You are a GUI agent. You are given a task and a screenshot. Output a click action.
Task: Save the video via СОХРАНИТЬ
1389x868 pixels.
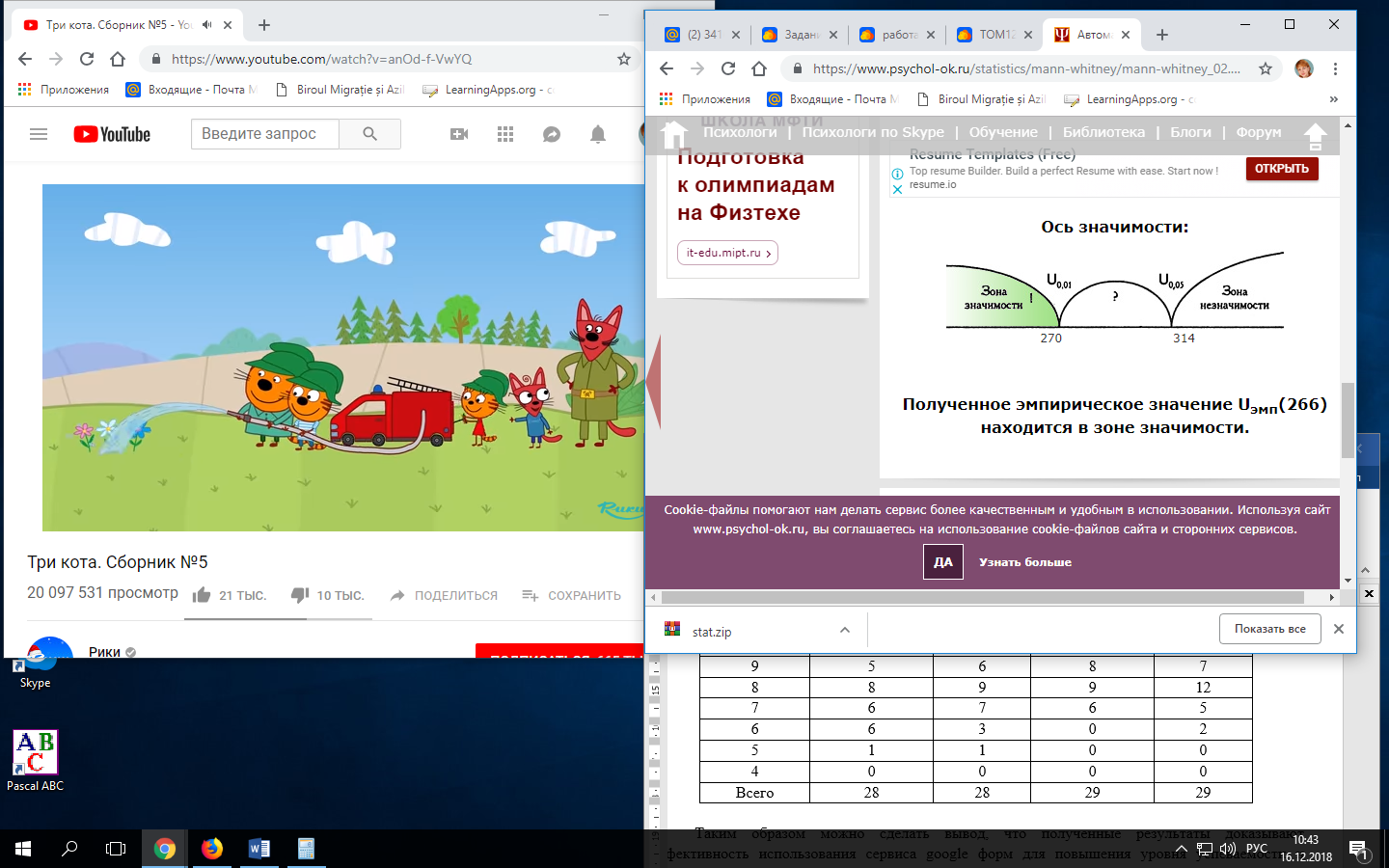tap(571, 595)
